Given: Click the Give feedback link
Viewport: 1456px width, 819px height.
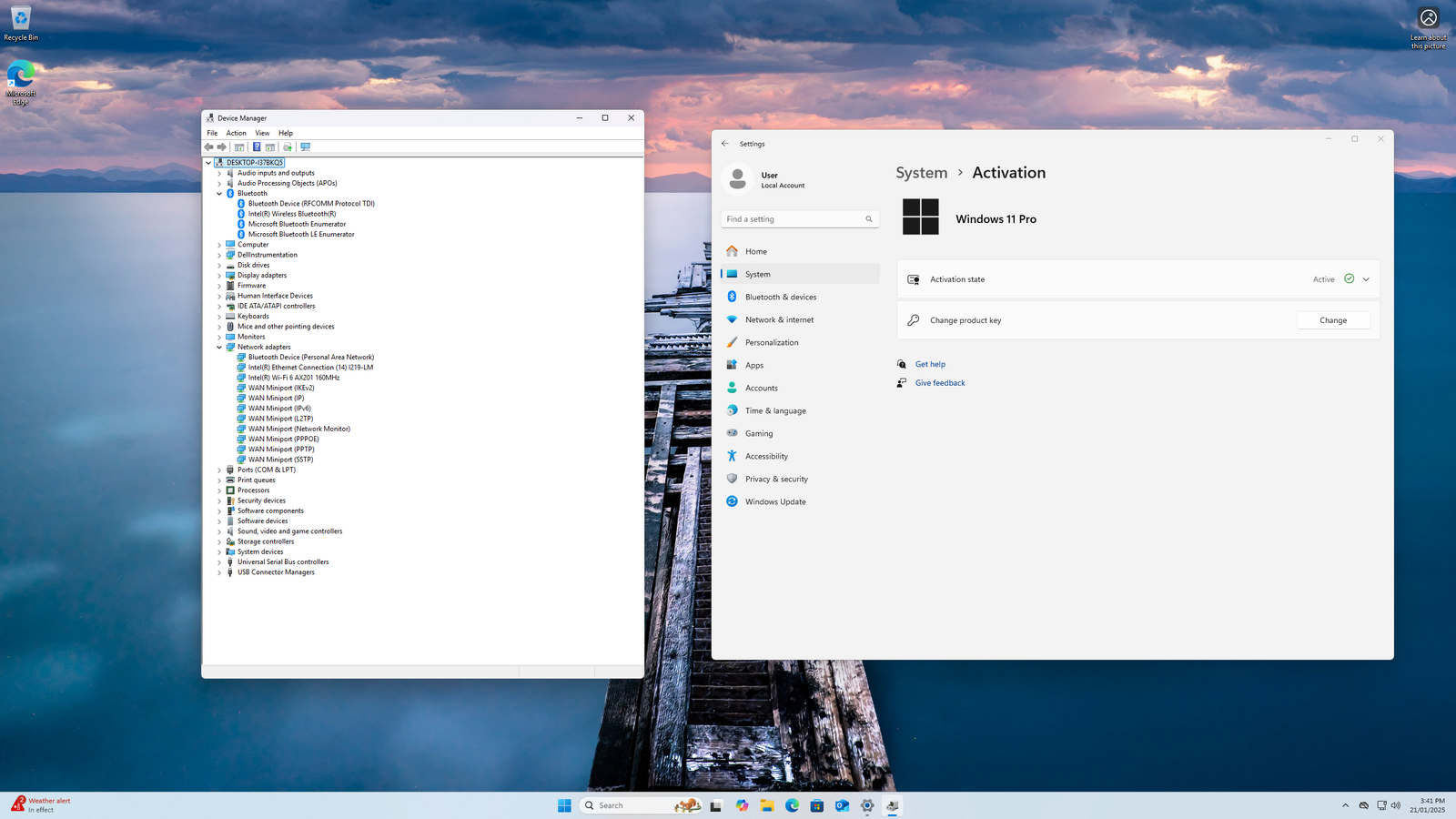Looking at the screenshot, I should coord(940,383).
